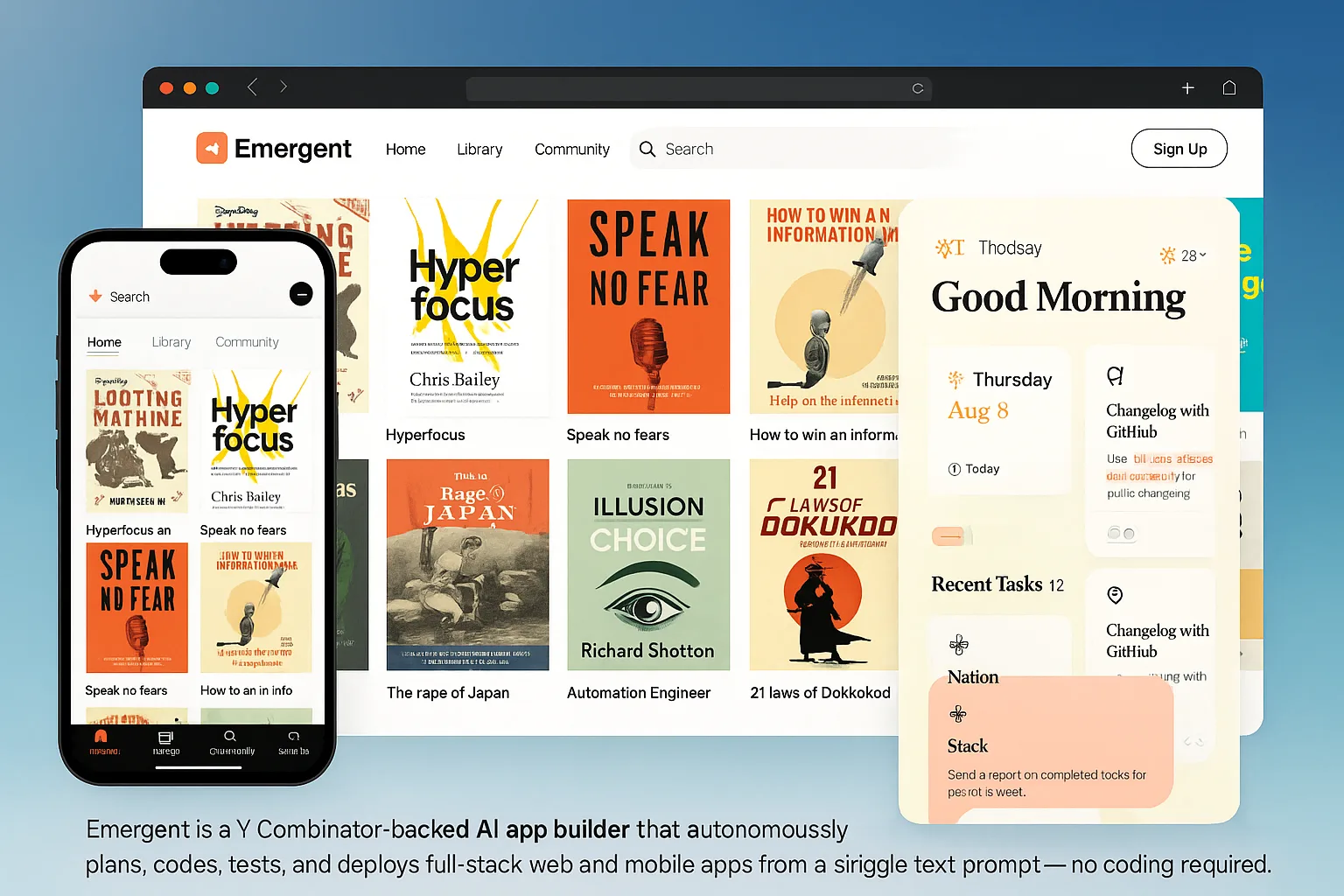Image resolution: width=1344 pixels, height=896 pixels.
Task: Open the Hyperfocus title link on the website
Action: click(425, 435)
